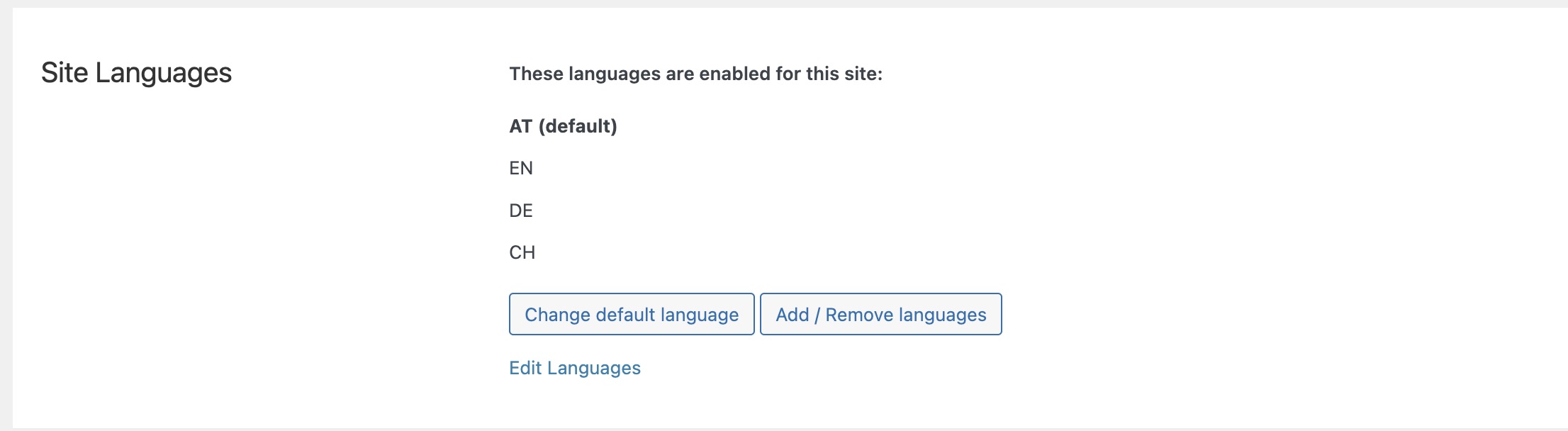The height and width of the screenshot is (431, 1568).
Task: Click the Site Languages section heading
Action: (136, 73)
